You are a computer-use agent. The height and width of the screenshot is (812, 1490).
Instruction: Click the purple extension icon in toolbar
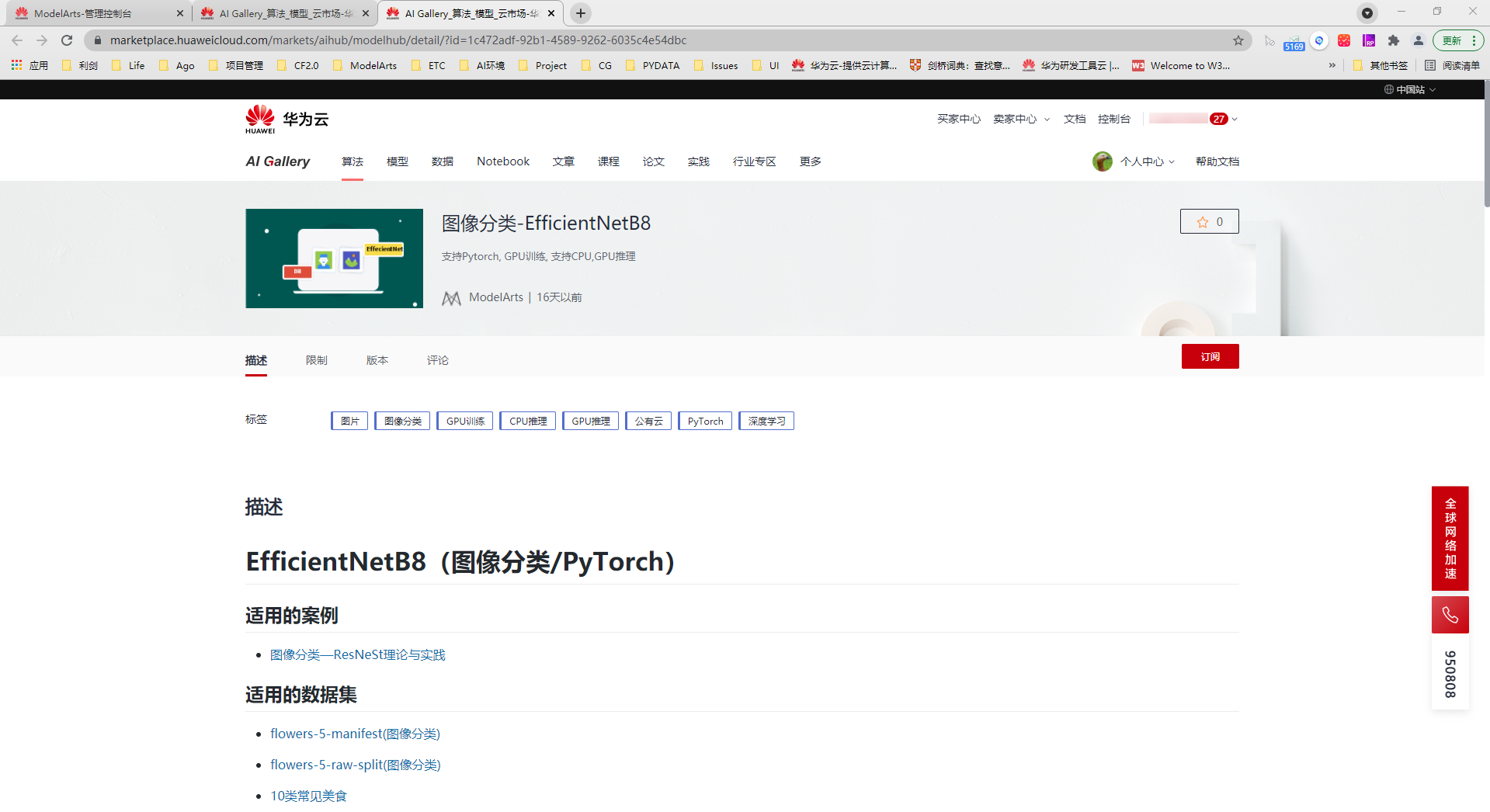coord(1369,40)
